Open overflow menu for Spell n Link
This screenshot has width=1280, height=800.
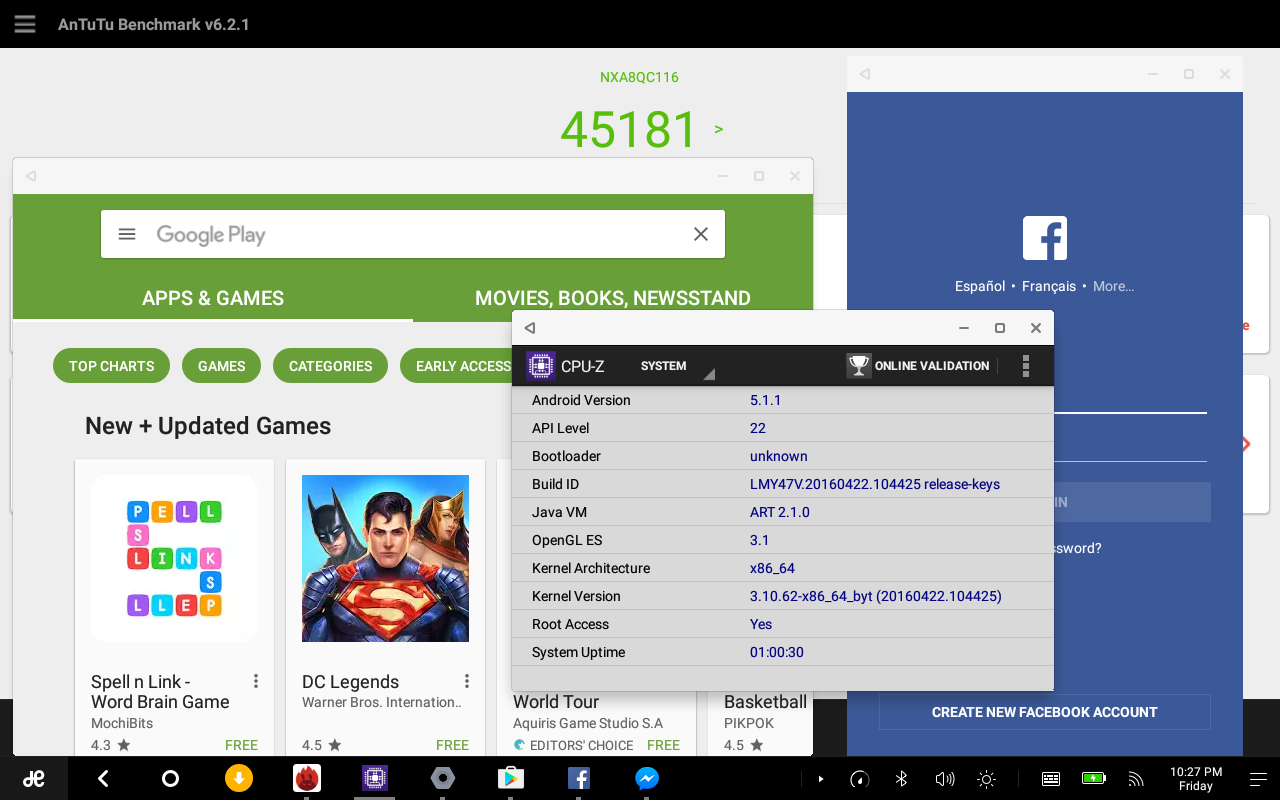point(256,681)
